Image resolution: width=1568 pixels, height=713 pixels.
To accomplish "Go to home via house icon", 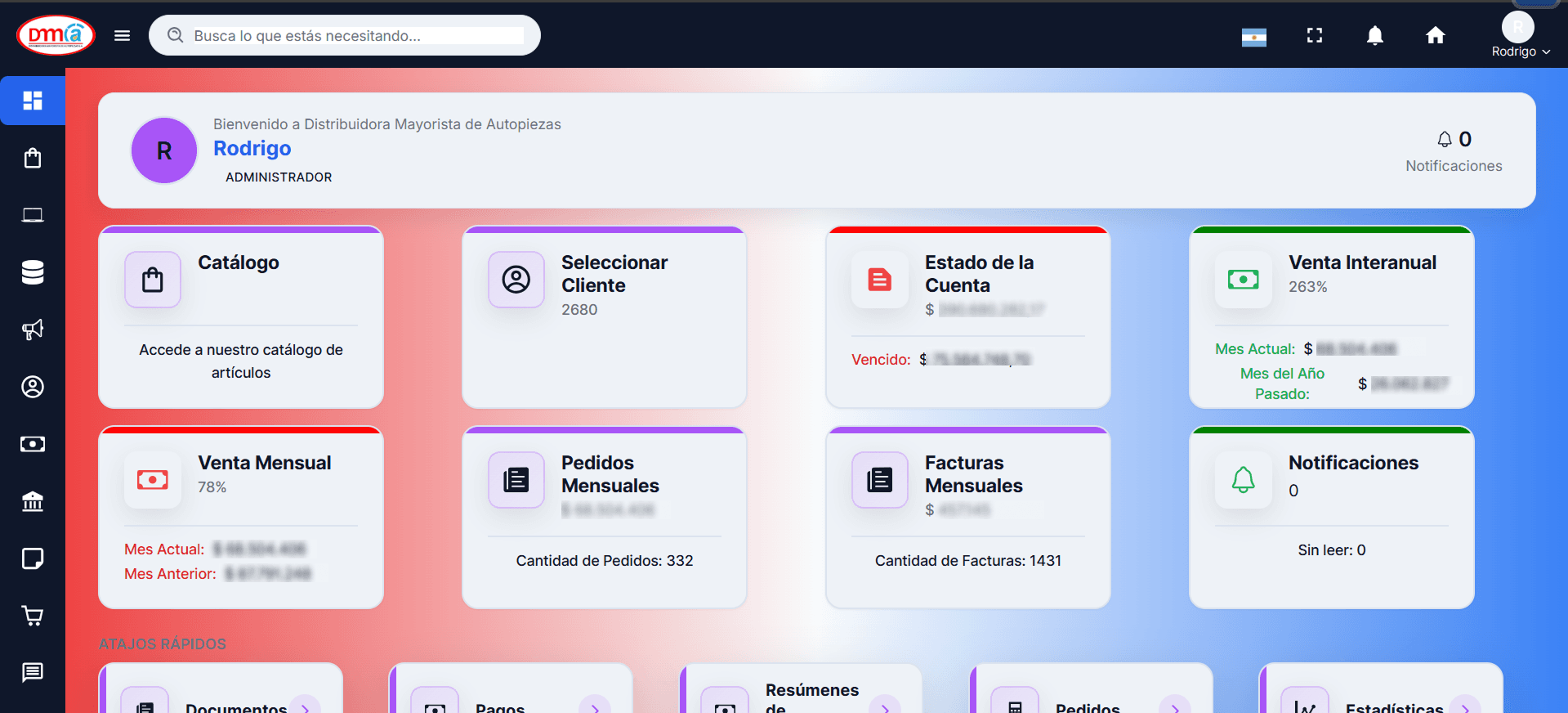I will pos(1435,35).
